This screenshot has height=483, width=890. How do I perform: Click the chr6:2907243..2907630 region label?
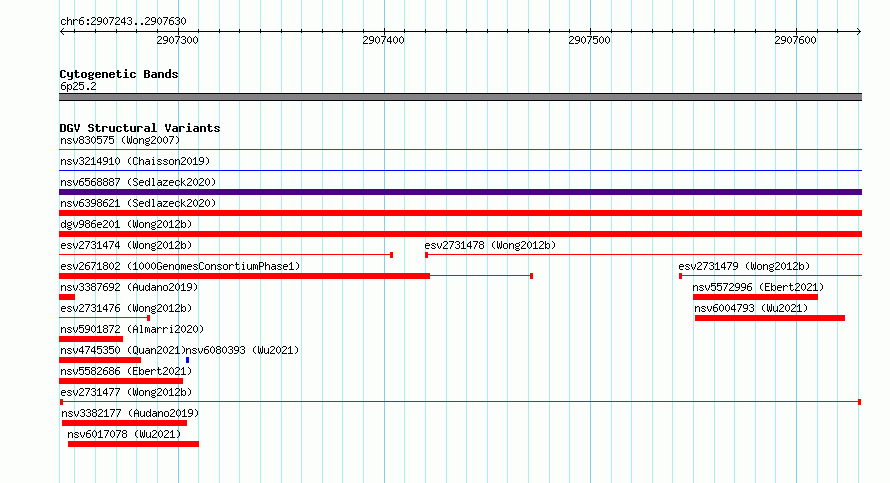pos(123,21)
